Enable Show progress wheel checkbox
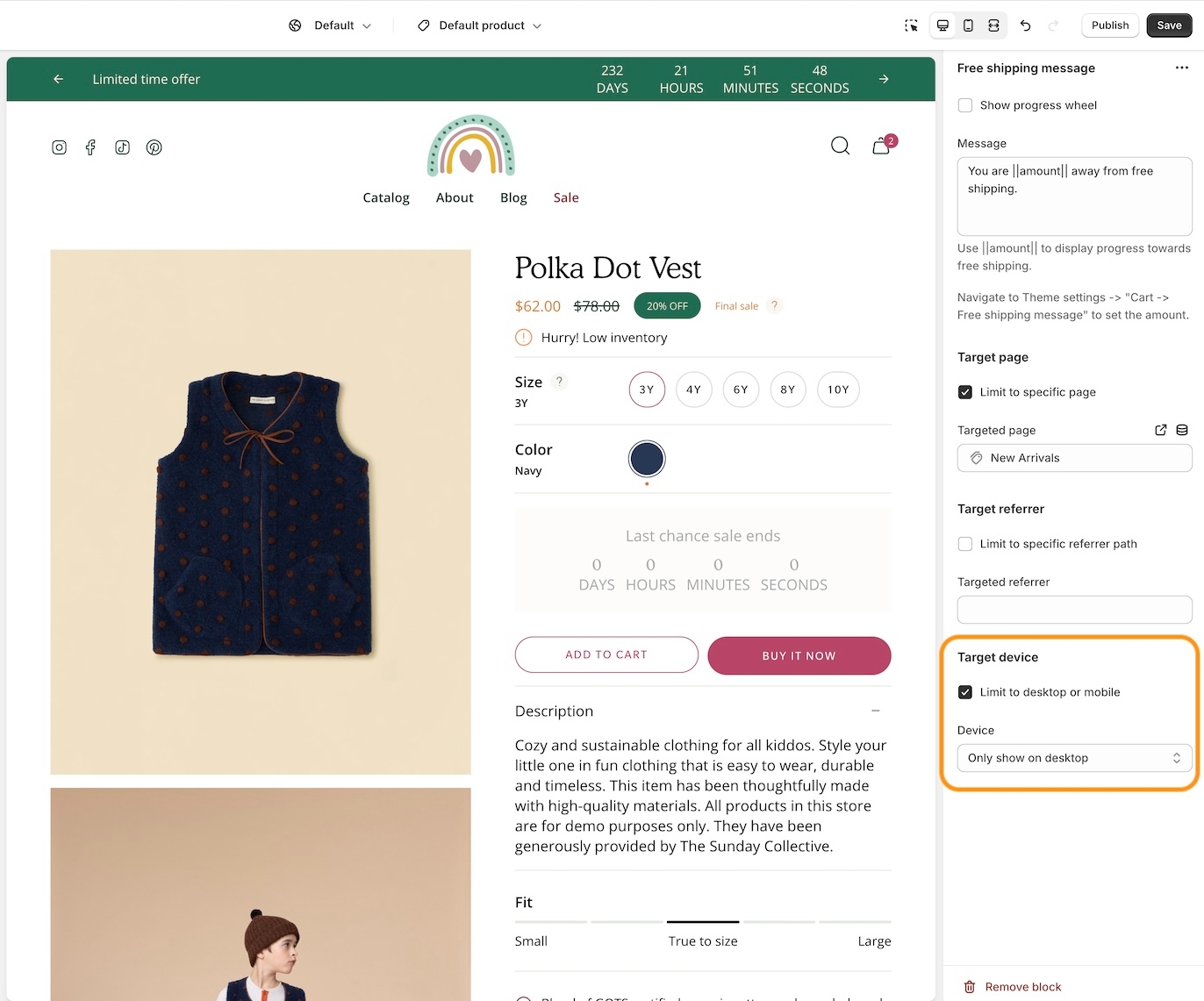The height and width of the screenshot is (1001, 1204). coord(965,105)
